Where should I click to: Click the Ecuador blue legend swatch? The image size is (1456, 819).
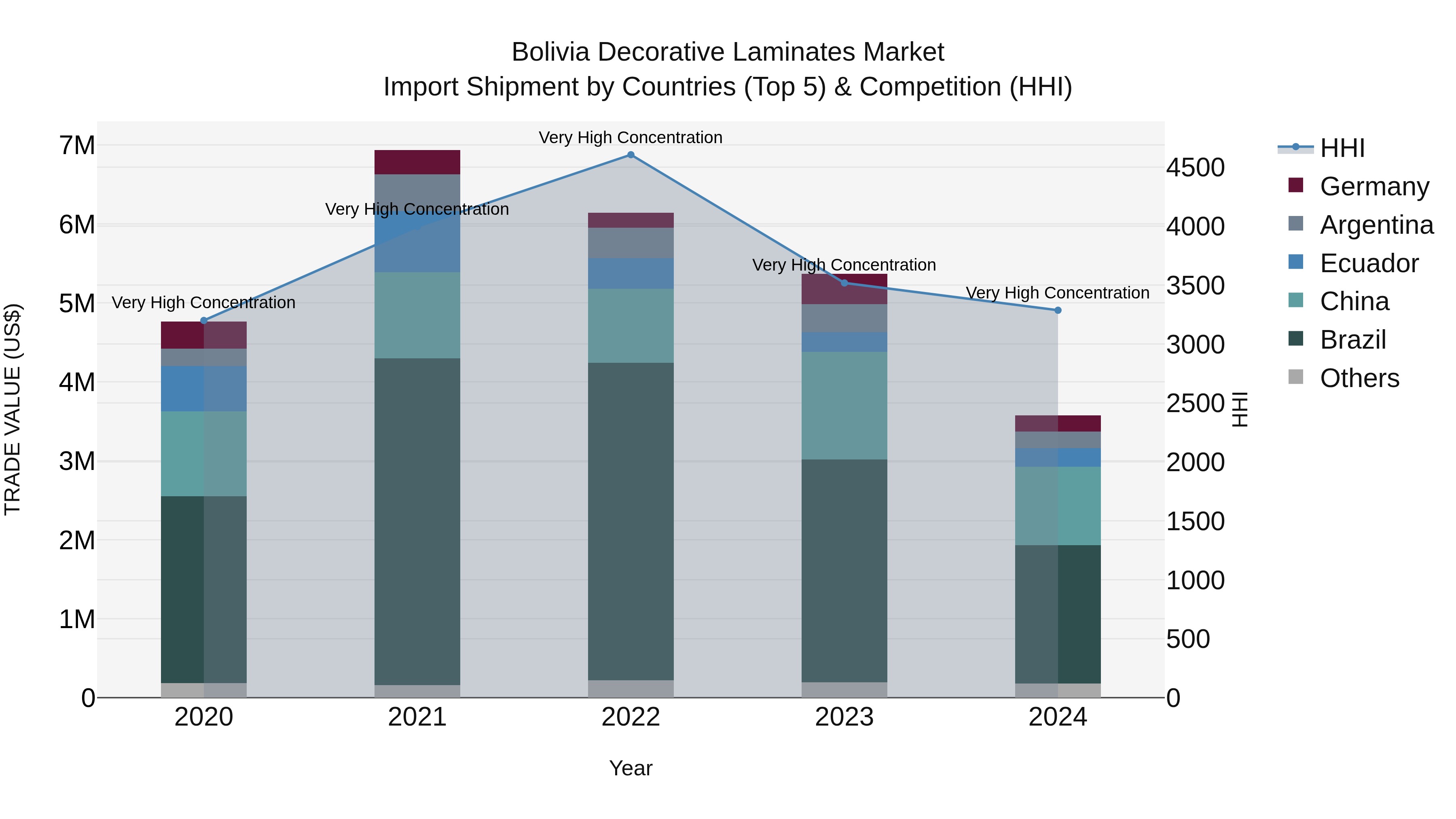pos(1295,262)
